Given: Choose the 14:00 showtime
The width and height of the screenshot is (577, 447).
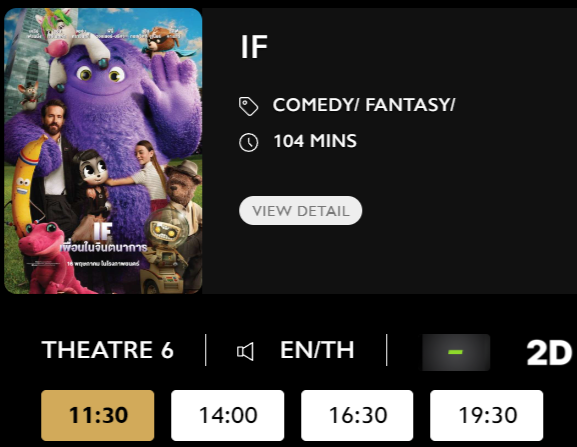Looking at the screenshot, I should [228, 415].
